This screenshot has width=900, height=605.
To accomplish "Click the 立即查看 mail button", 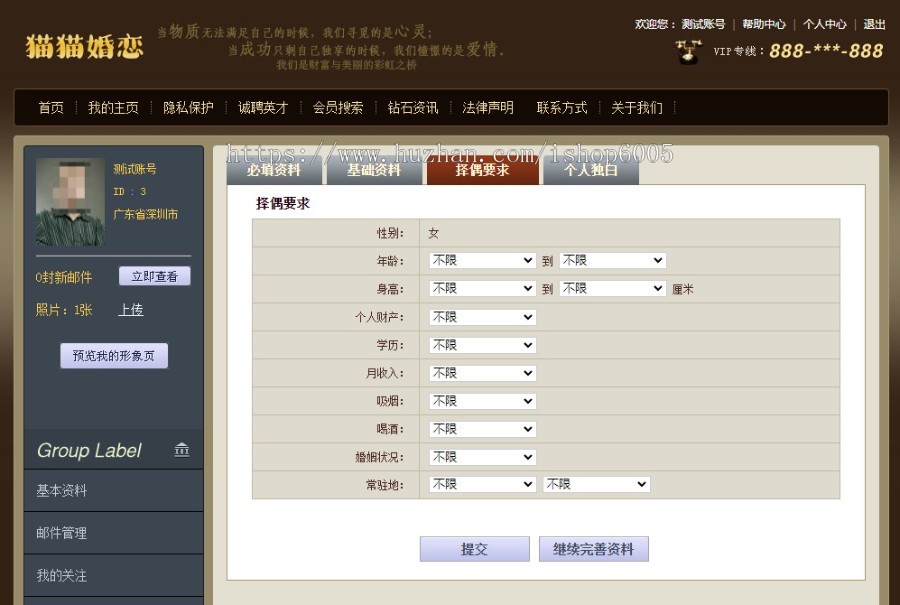I will pos(154,276).
